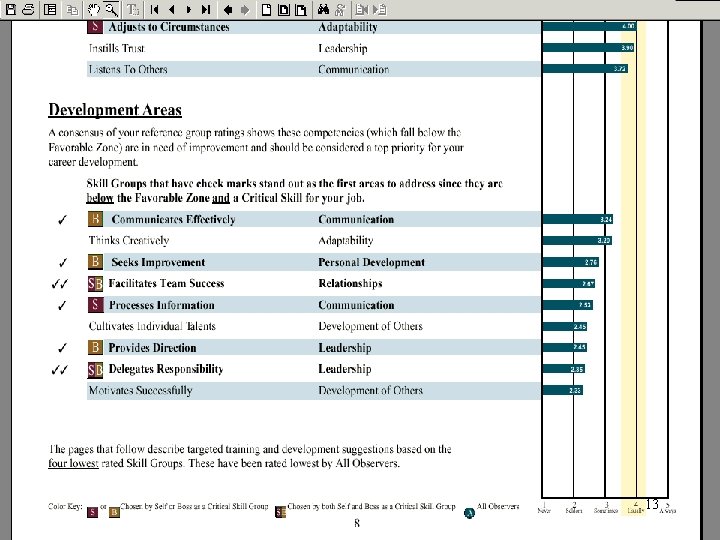
Task: Click the bar for Adjusts to Circumstances
Action: point(589,26)
